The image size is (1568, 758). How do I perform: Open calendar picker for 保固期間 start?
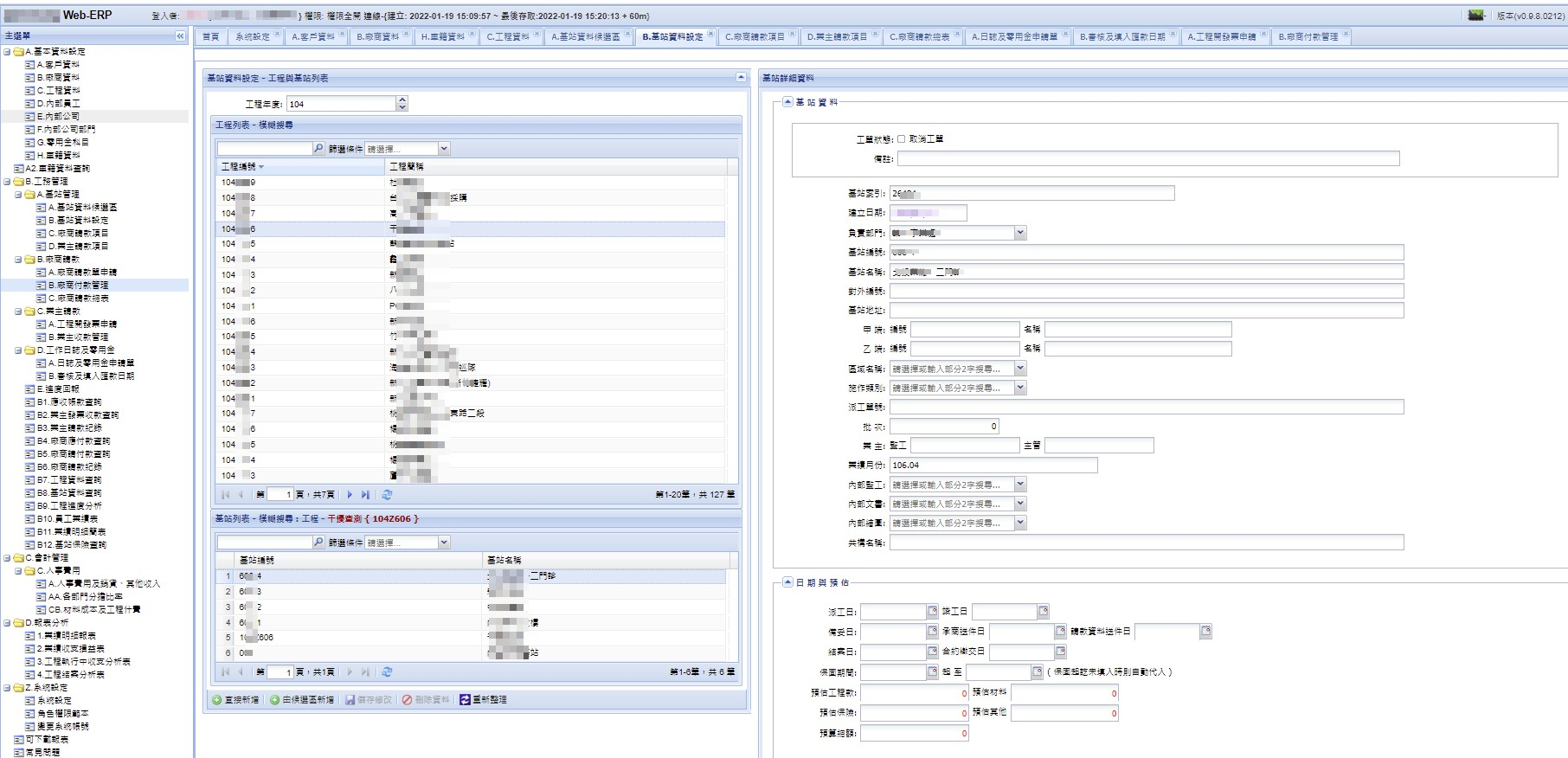[932, 671]
